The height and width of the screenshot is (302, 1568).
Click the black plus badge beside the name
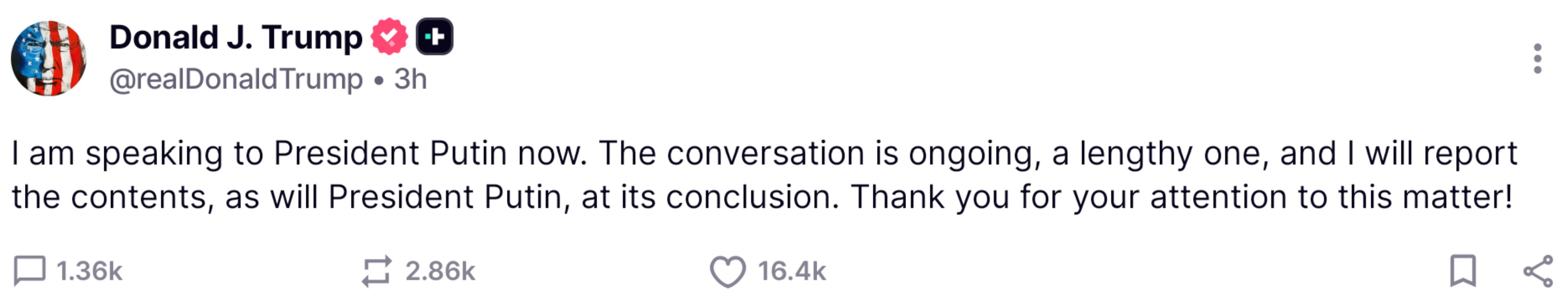coord(434,36)
